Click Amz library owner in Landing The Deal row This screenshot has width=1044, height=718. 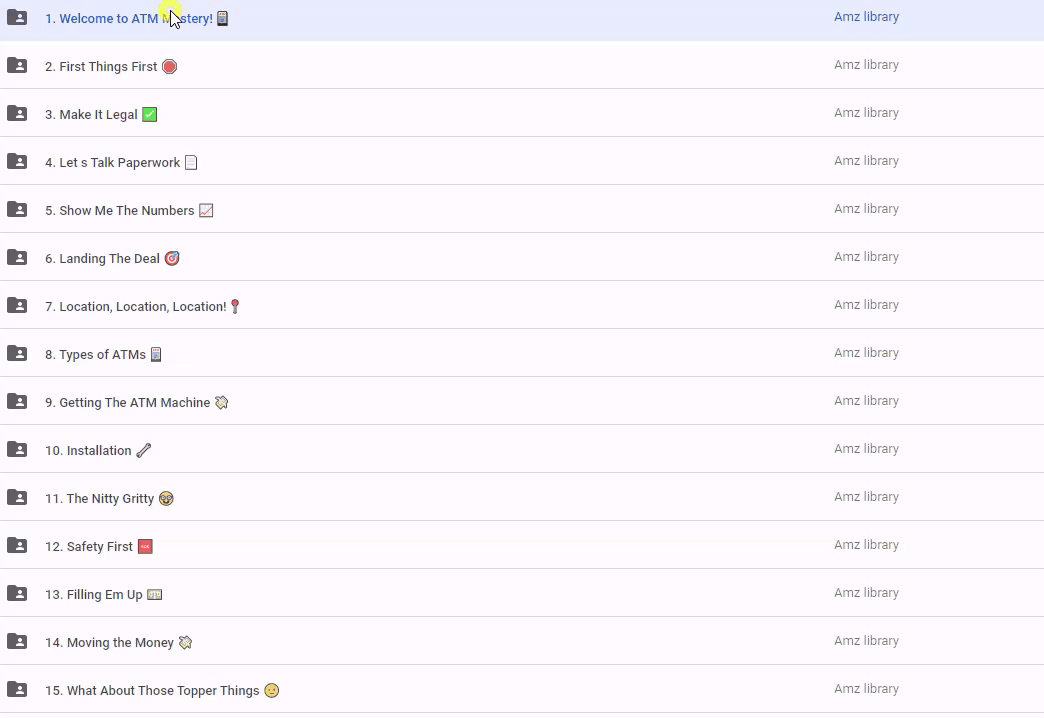(866, 257)
